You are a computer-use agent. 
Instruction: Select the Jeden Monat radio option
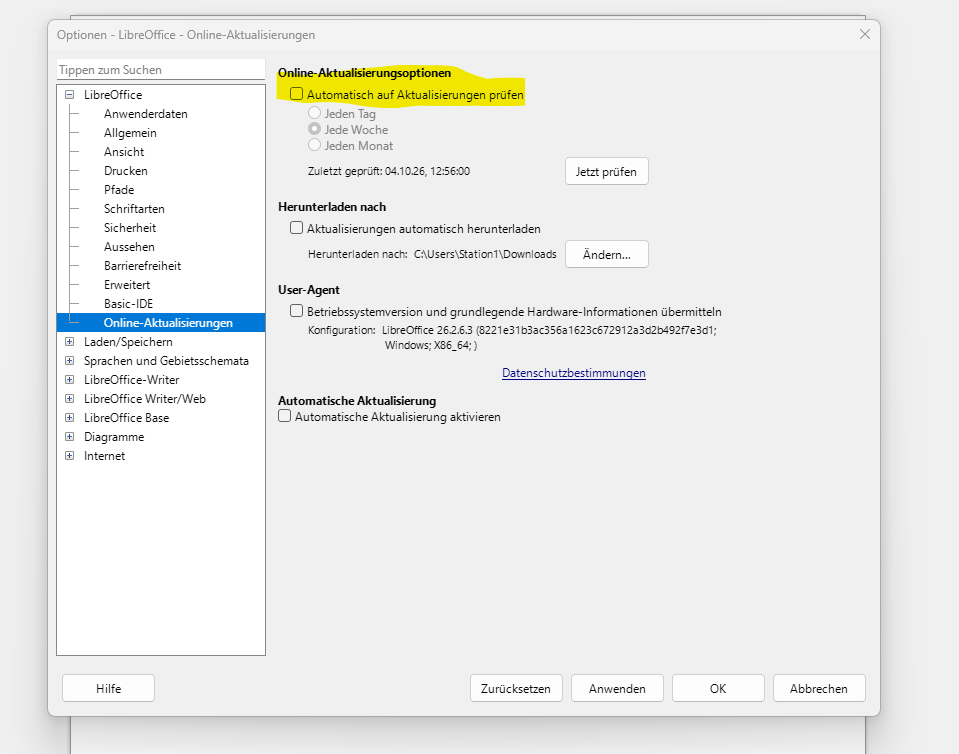tap(314, 145)
